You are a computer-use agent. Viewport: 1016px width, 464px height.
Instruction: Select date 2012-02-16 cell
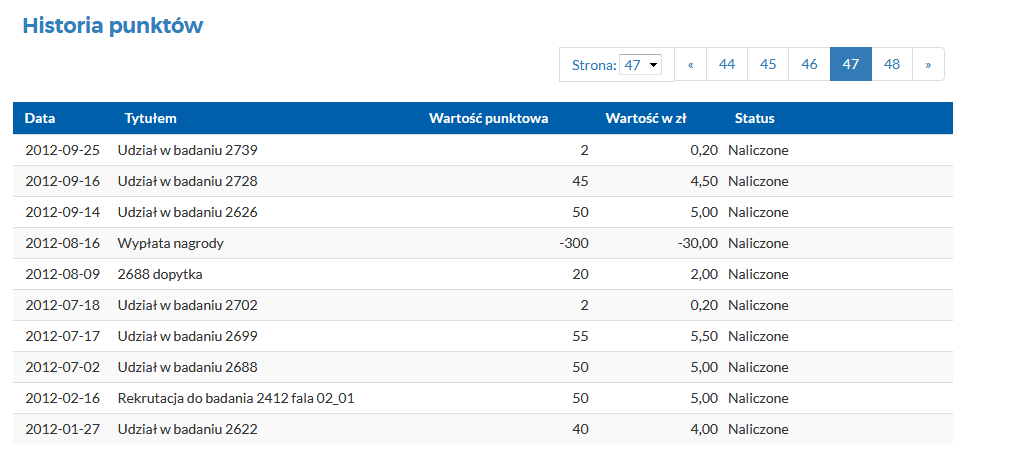click(x=63, y=399)
